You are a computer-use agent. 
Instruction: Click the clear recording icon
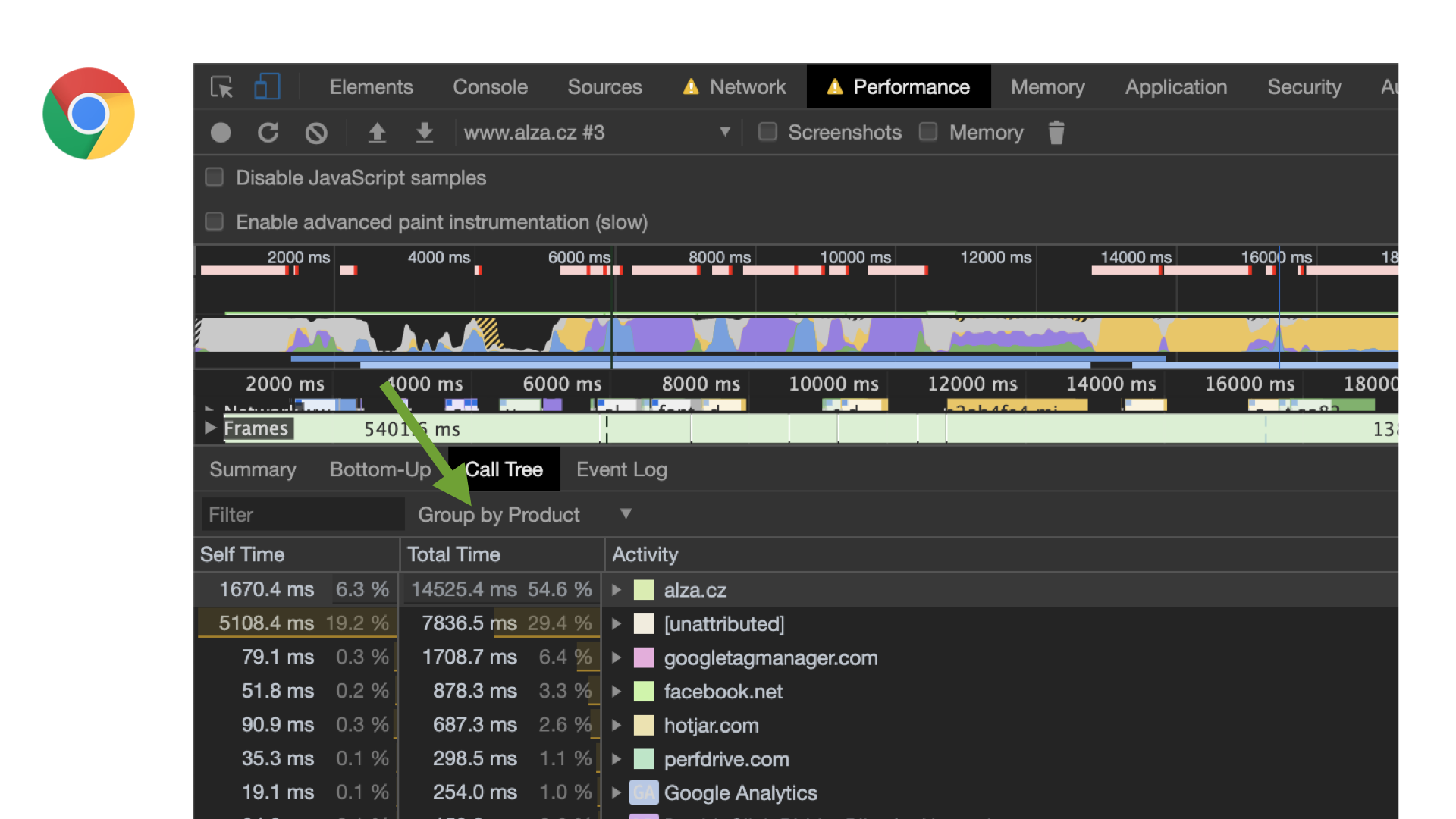coord(316,133)
